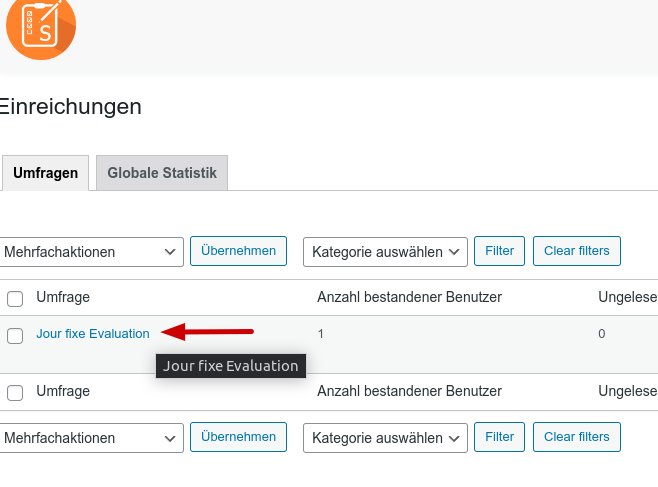Click the Anzahl bestandener Benutzer header column
This screenshot has width=658, height=487.
pyautogui.click(x=409, y=297)
